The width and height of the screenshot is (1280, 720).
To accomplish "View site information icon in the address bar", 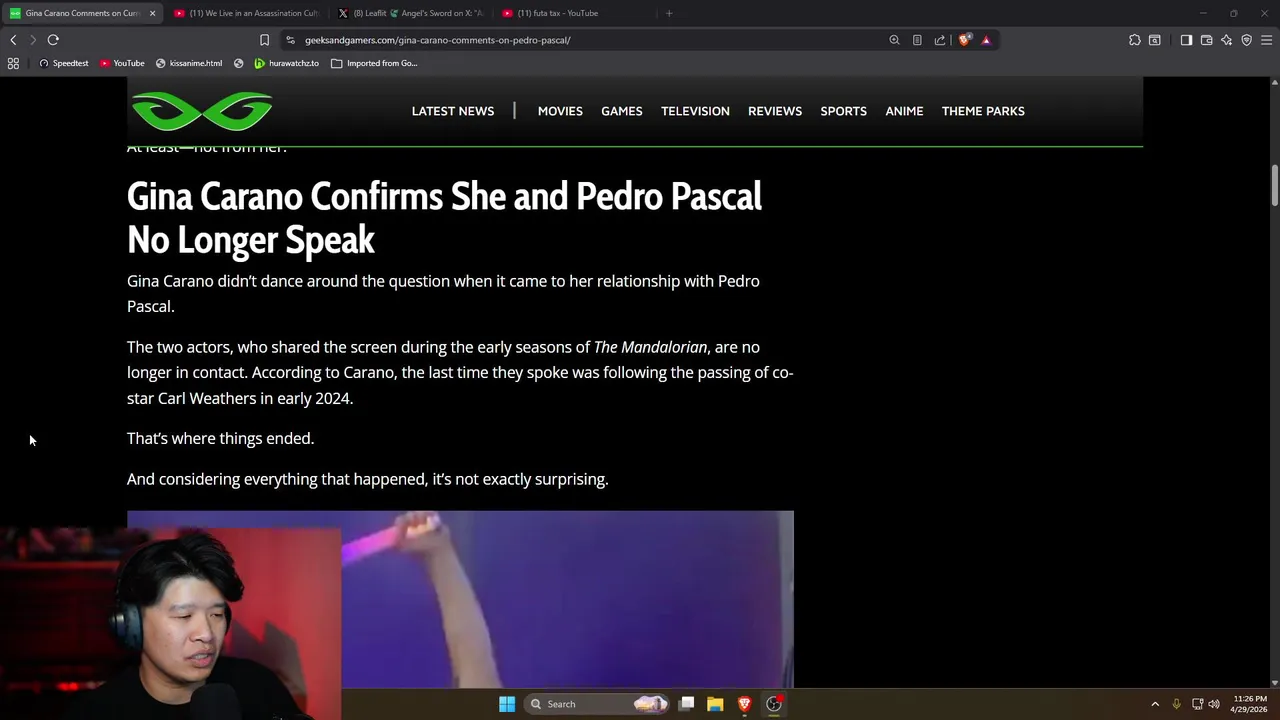I will (290, 40).
